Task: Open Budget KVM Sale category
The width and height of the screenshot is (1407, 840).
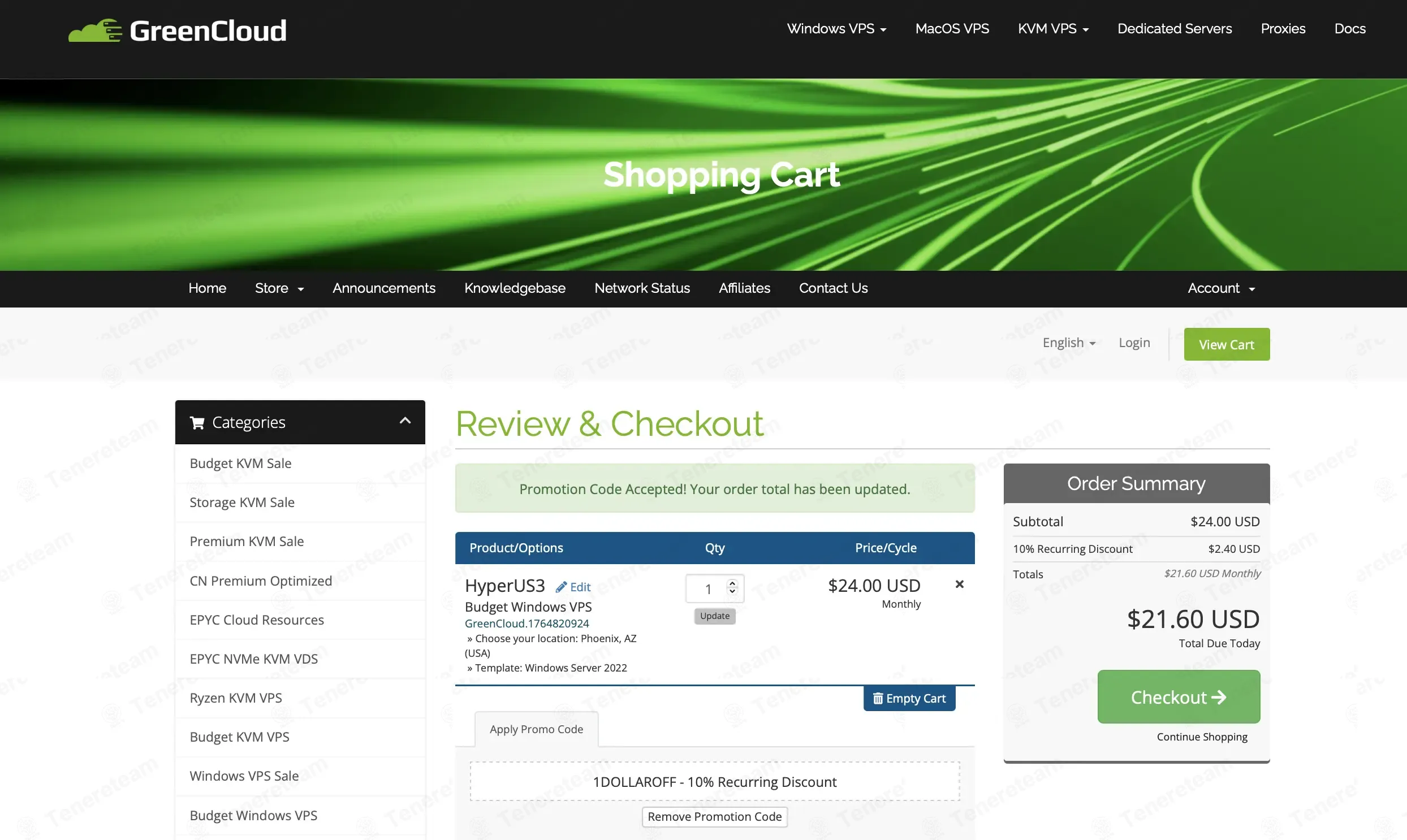Action: [300, 464]
